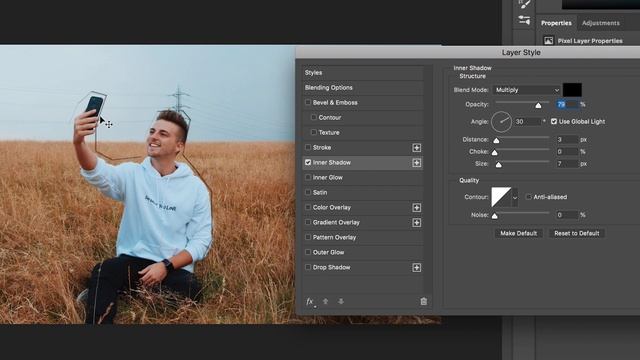The image size is (640, 360).
Task: Click the brush settings icon in panel strip
Action: coord(524,4)
